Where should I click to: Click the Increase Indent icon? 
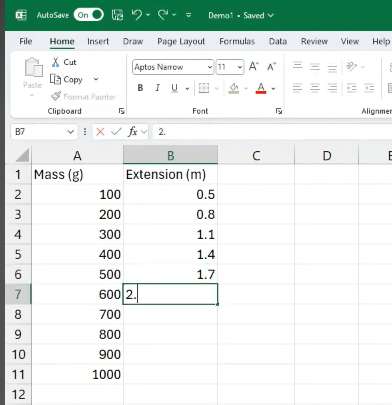tap(369, 88)
